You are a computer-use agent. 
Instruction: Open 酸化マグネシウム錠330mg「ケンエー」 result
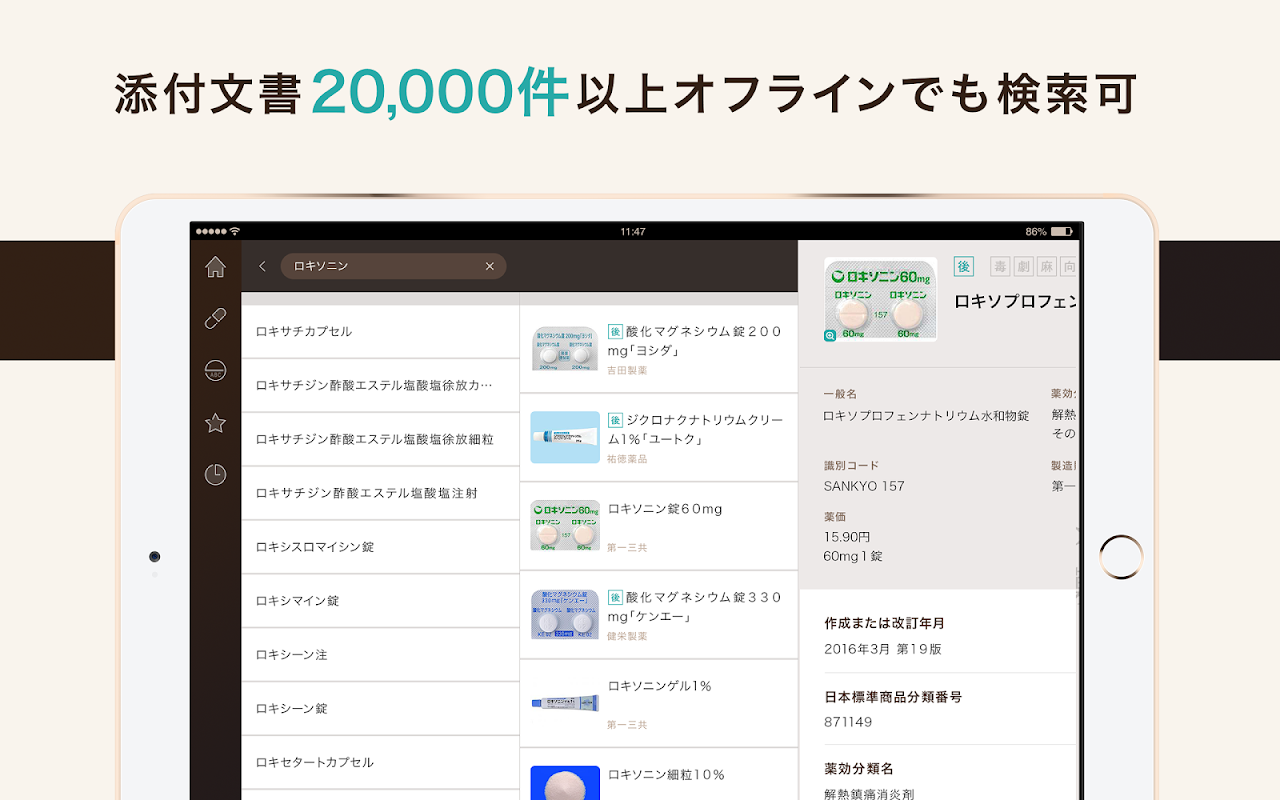pos(659,615)
